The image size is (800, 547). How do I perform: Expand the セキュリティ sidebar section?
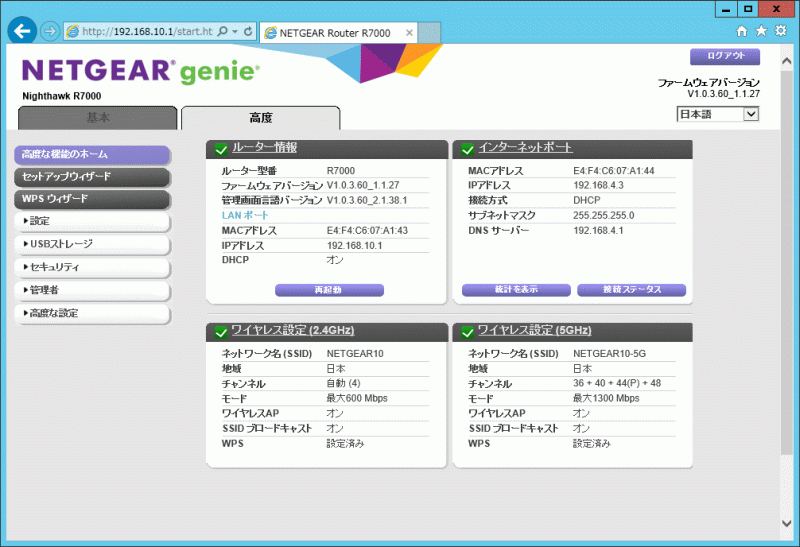point(92,268)
